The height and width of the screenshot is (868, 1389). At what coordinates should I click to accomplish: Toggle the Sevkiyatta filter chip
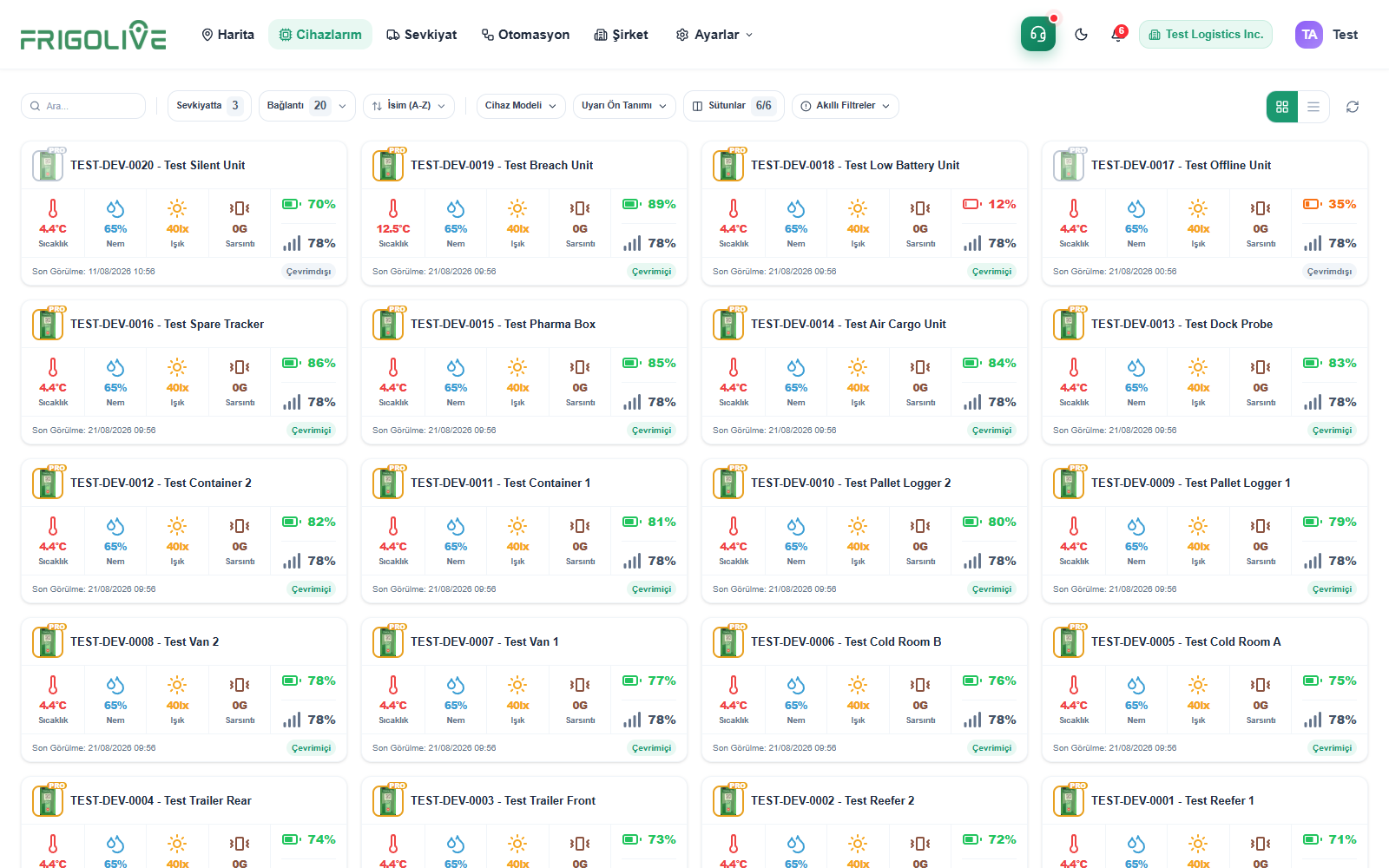(x=209, y=106)
